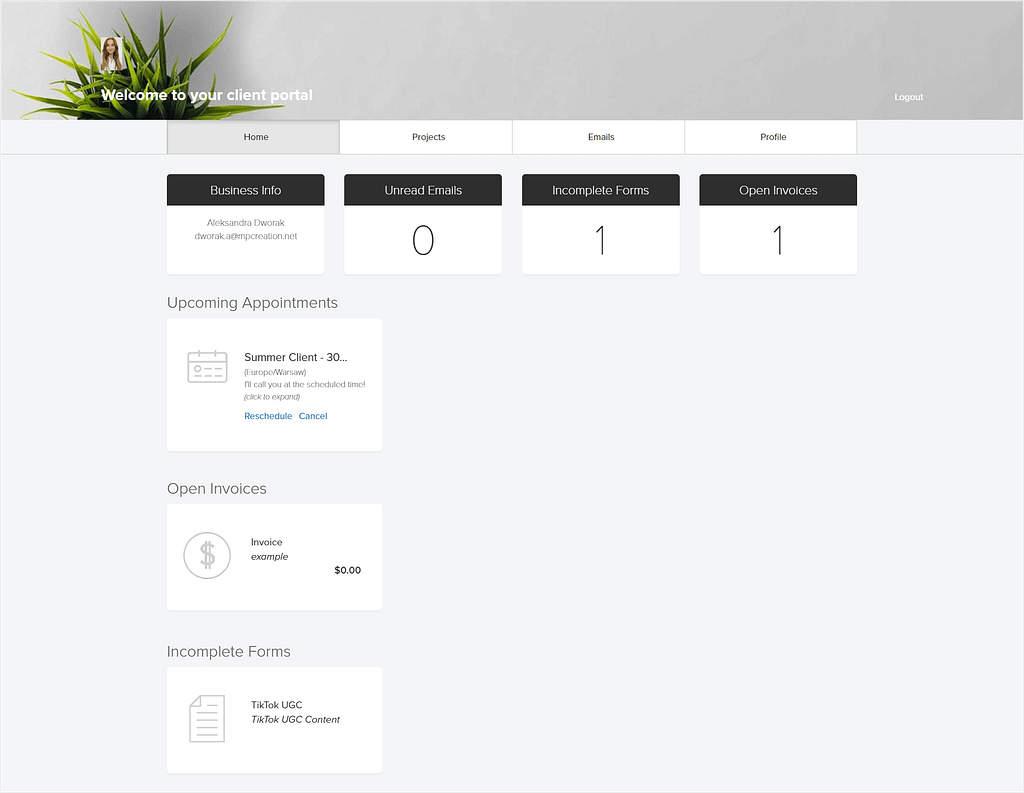Click the open invoices count 1
The image size is (1024, 793).
pos(778,240)
